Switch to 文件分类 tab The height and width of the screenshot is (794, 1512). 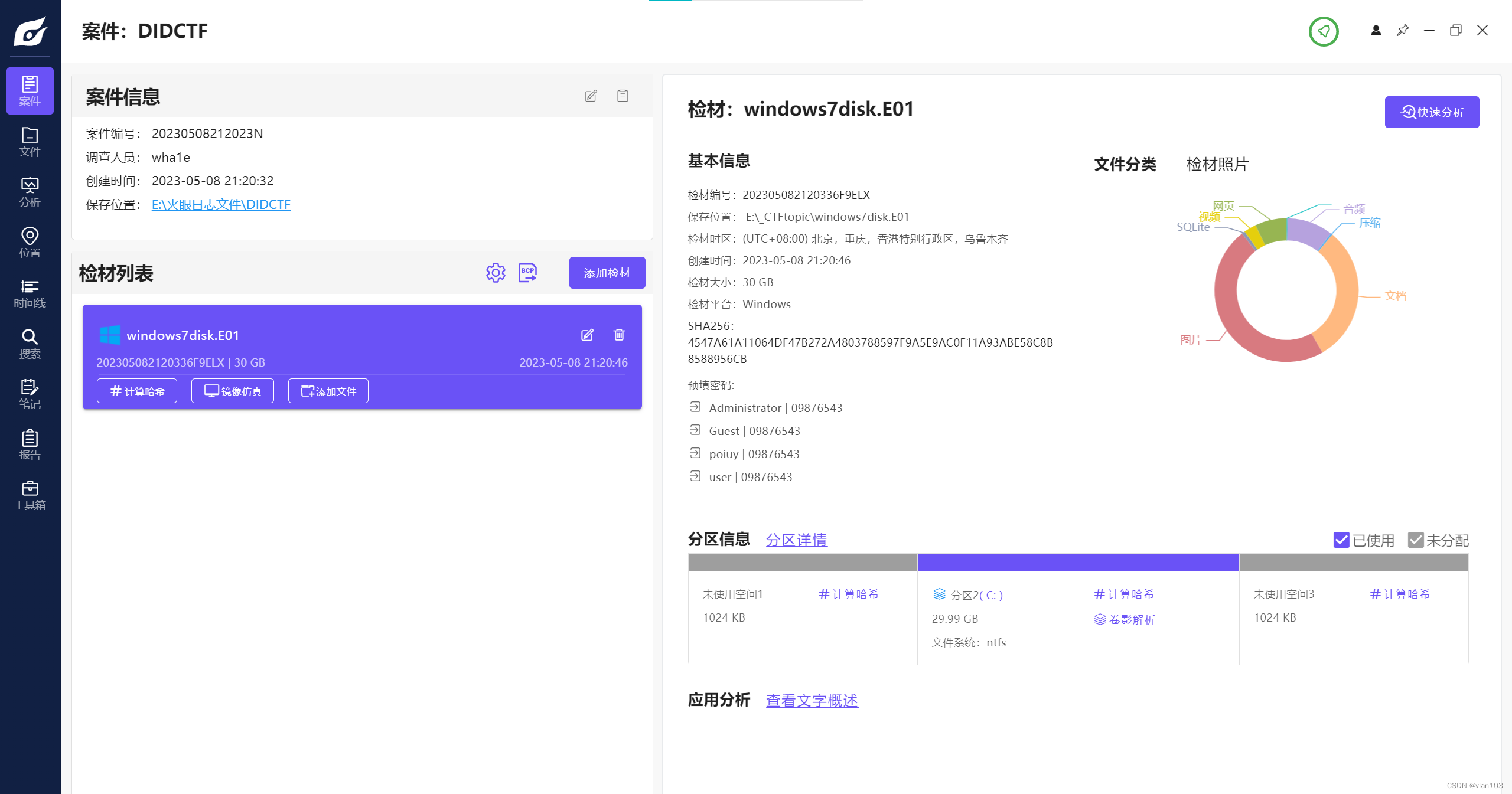(x=1125, y=164)
